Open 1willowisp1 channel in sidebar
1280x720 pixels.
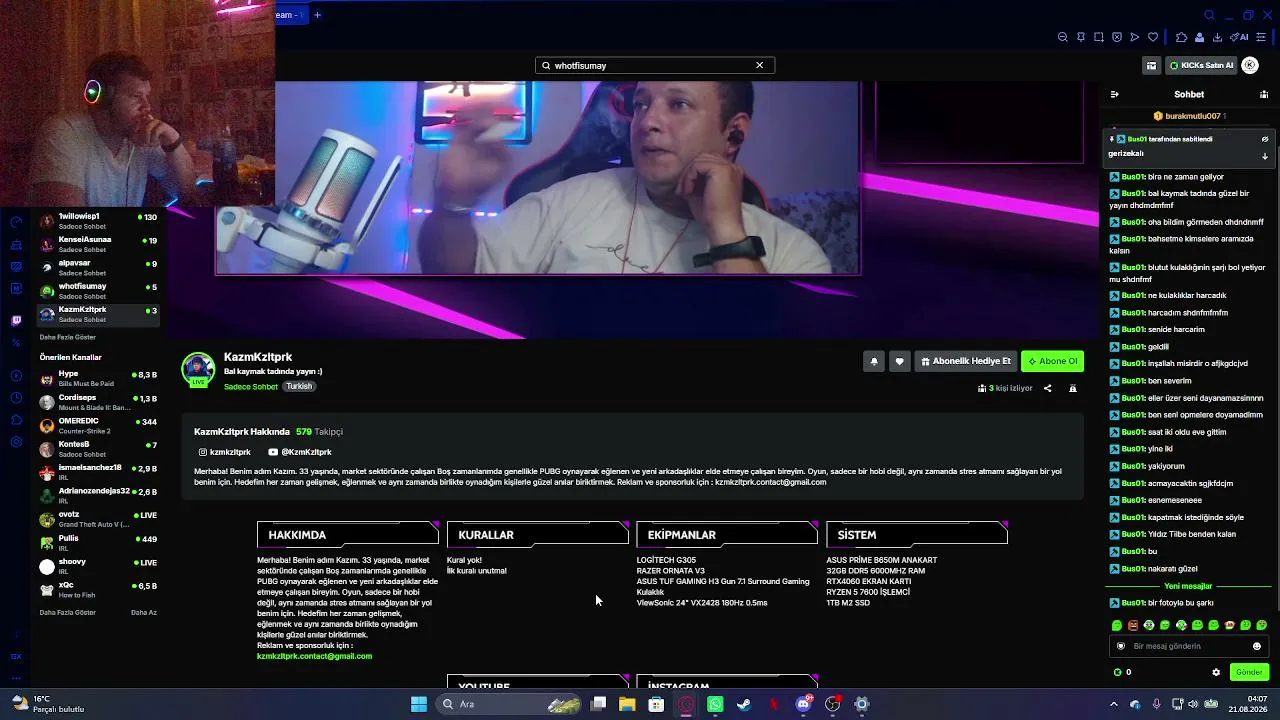click(x=98, y=221)
